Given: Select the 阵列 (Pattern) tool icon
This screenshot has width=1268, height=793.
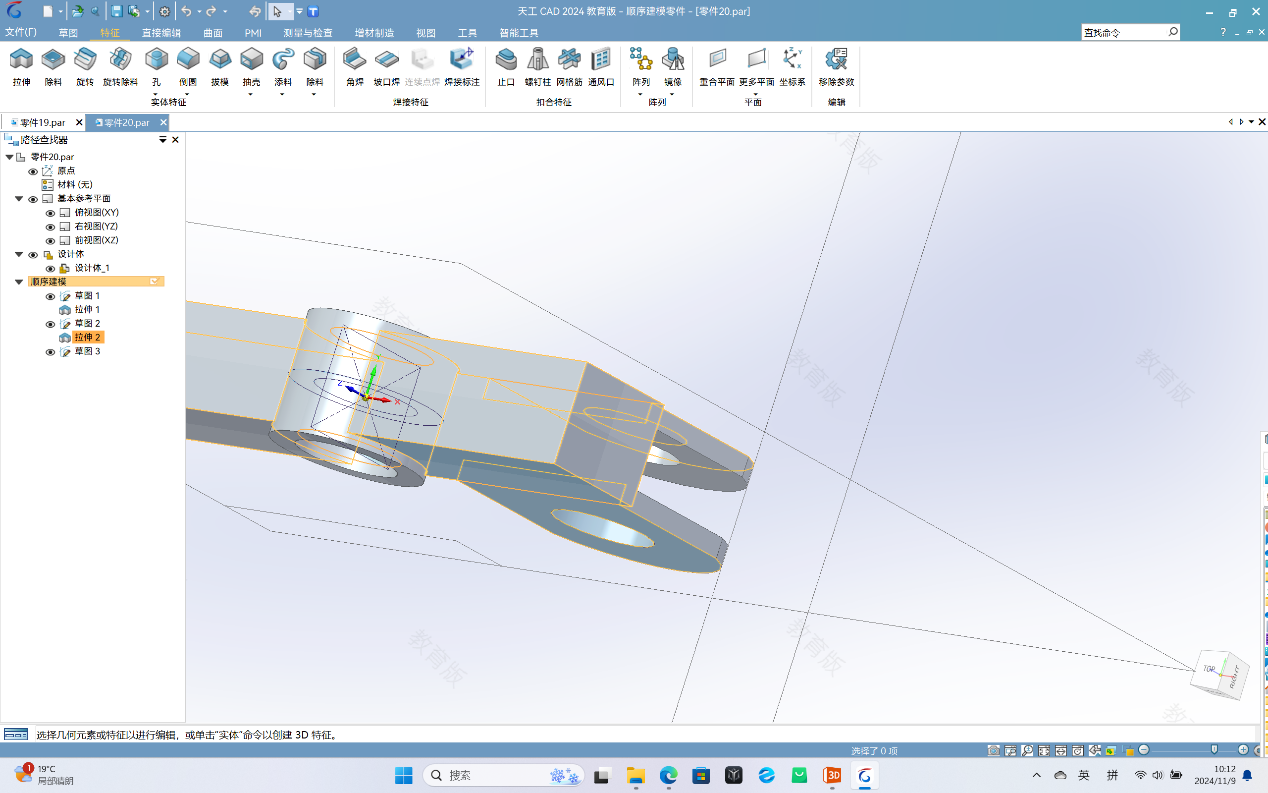Looking at the screenshot, I should click(x=641, y=60).
